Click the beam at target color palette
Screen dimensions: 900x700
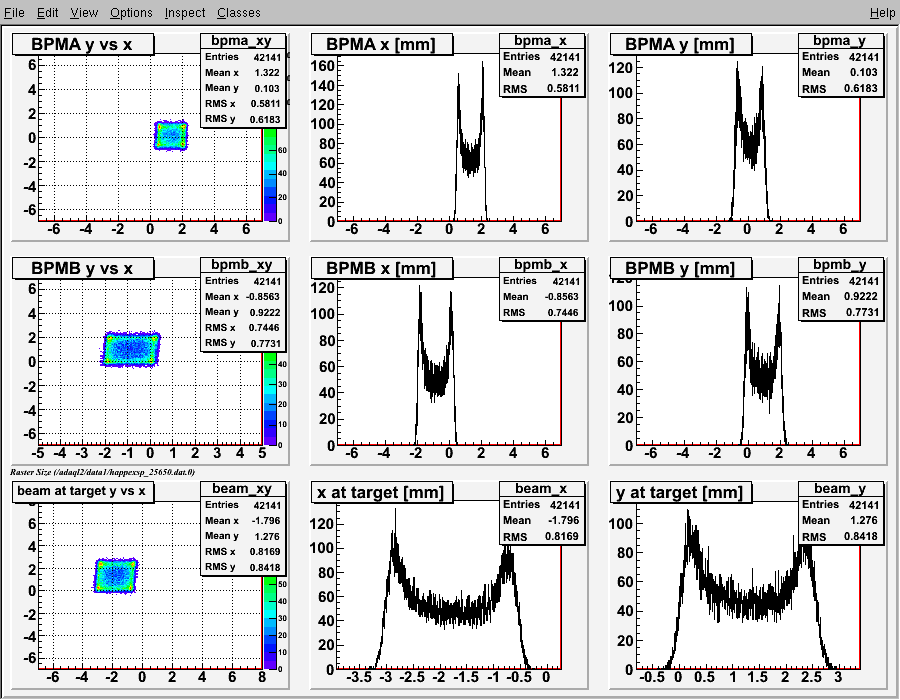(x=270, y=623)
